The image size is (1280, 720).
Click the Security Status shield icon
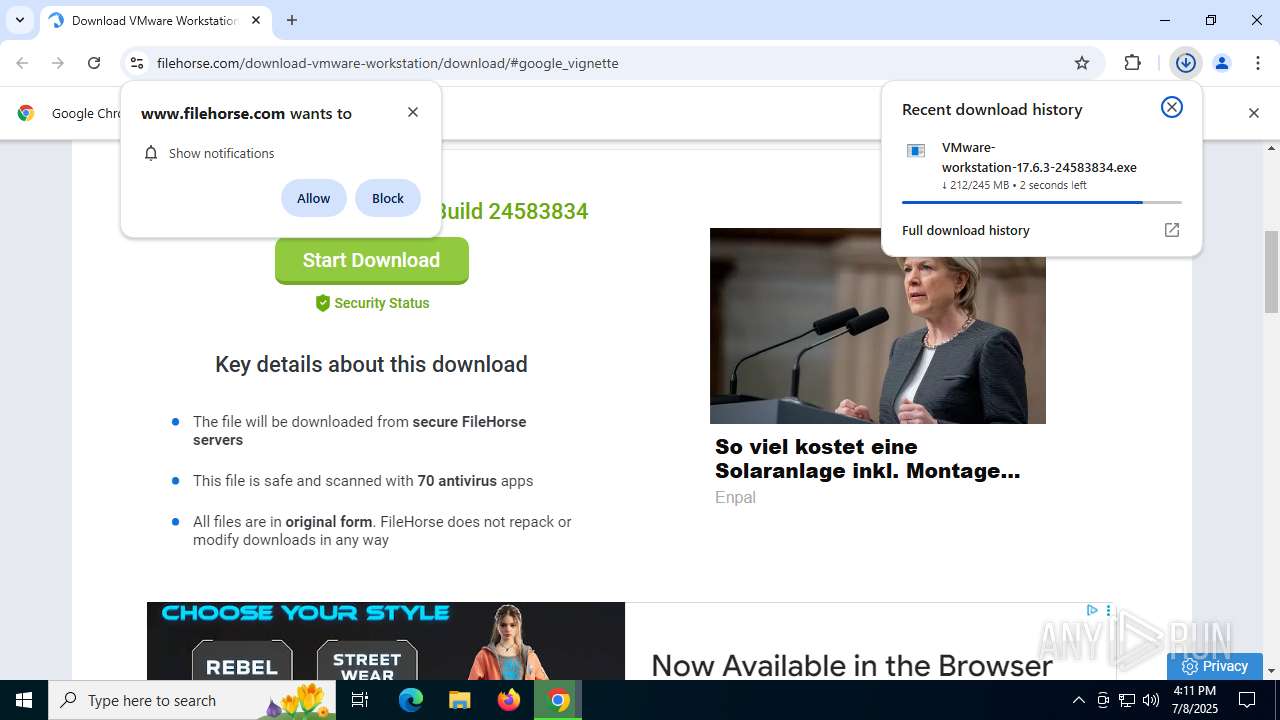[x=322, y=303]
